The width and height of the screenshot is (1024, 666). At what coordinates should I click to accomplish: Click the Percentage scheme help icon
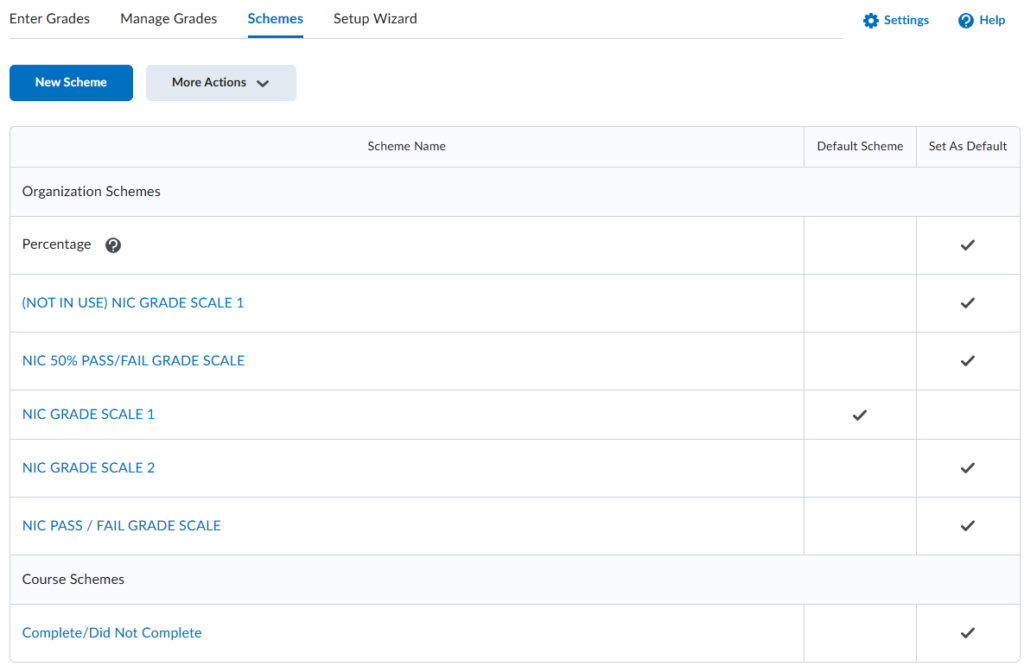(113, 245)
